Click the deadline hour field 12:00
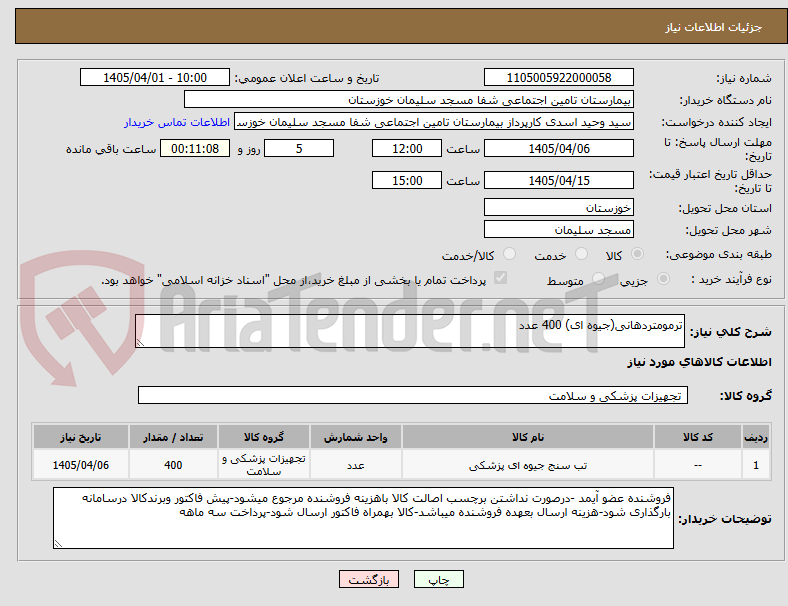Screen dimensions: 788x606 [407, 148]
